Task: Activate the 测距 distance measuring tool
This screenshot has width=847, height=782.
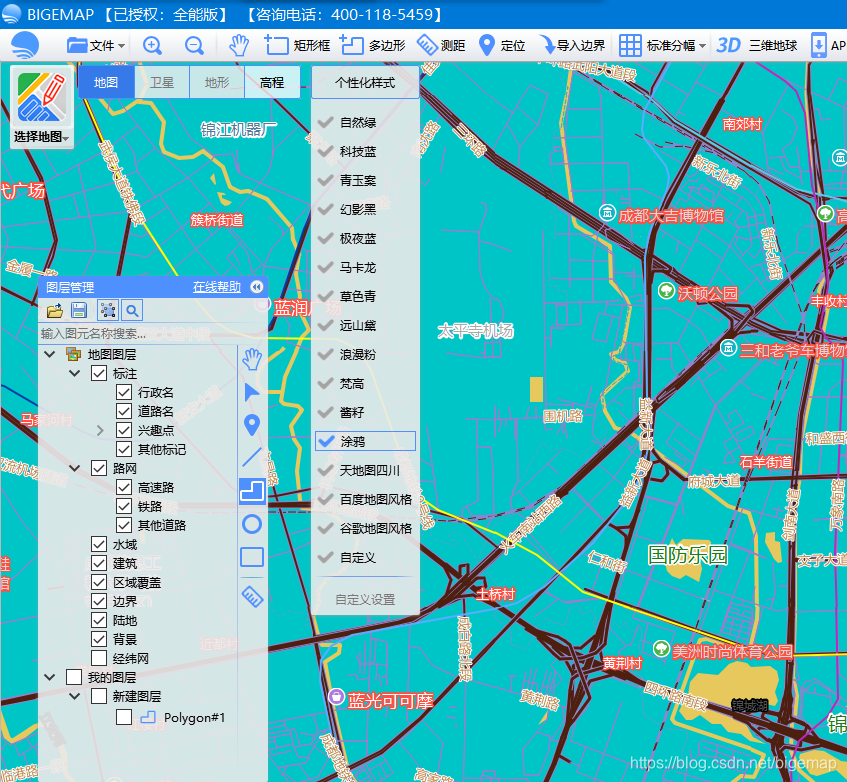Action: point(441,45)
